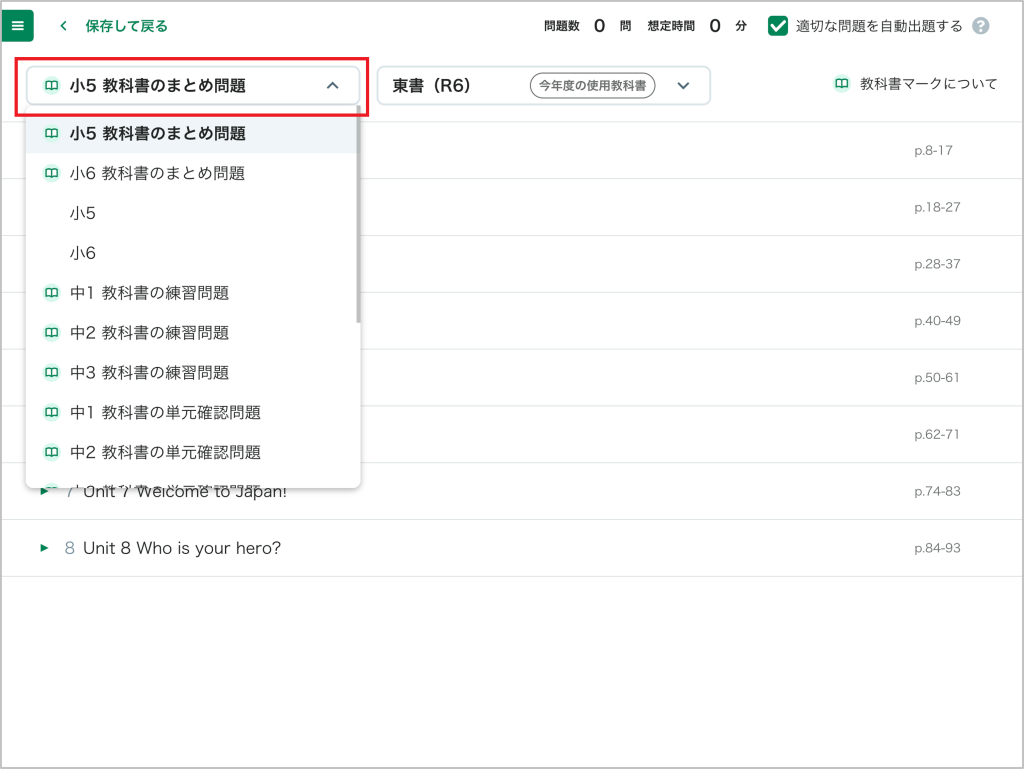This screenshot has width=1024, height=769.
Task: Select 中1 教科書の練習問題 option
Action: point(191,293)
